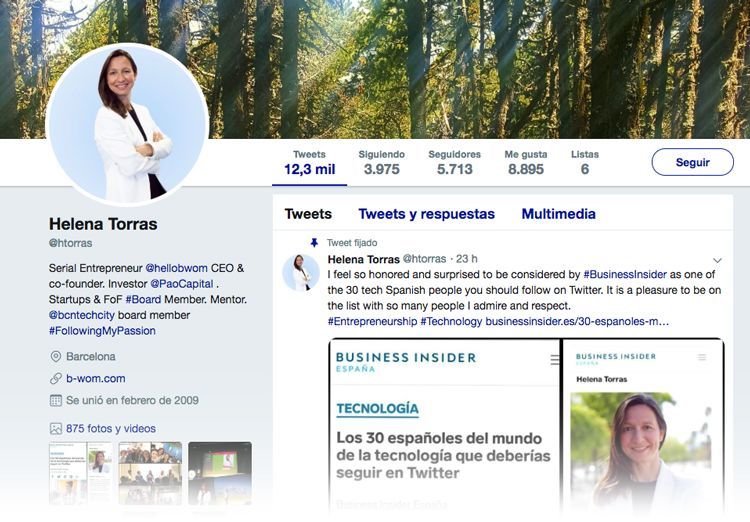Viewport: 750px width, 522px height.
Task: Click the Barcelona location text
Action: [91, 356]
